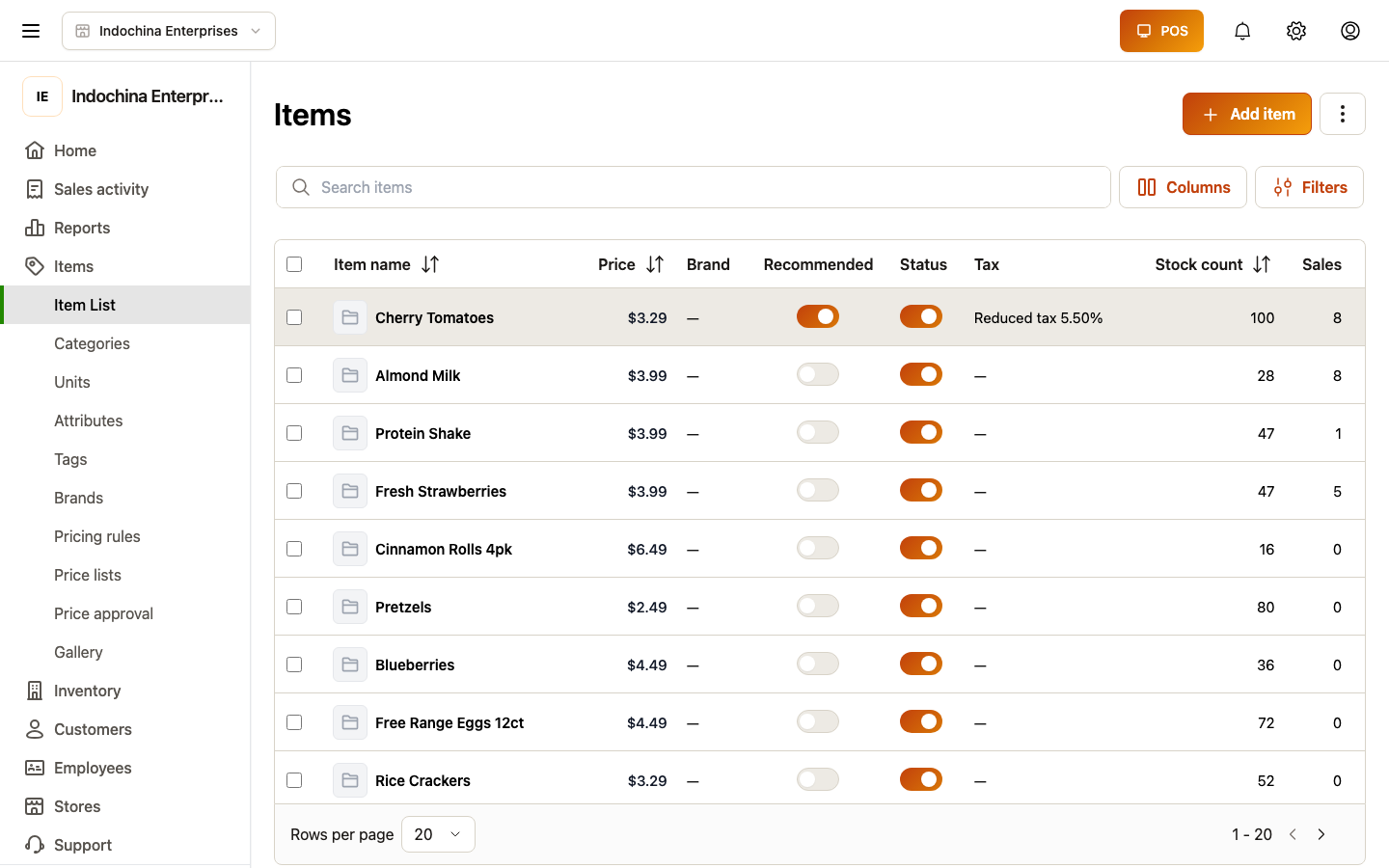Disable Recommended toggle for Cherry Tomatoes

(818, 316)
